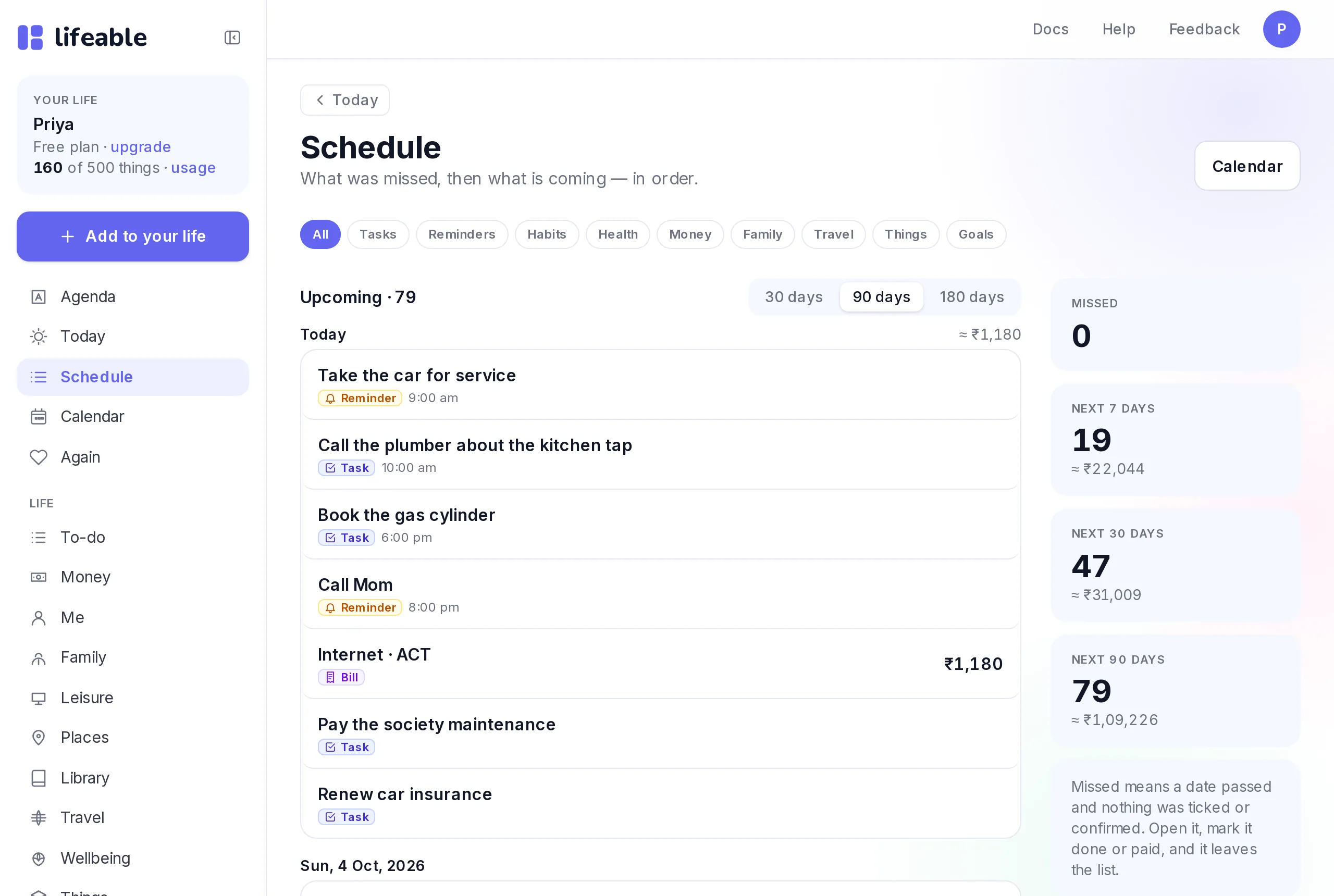Click the usage link
The width and height of the screenshot is (1334, 896).
(193, 168)
